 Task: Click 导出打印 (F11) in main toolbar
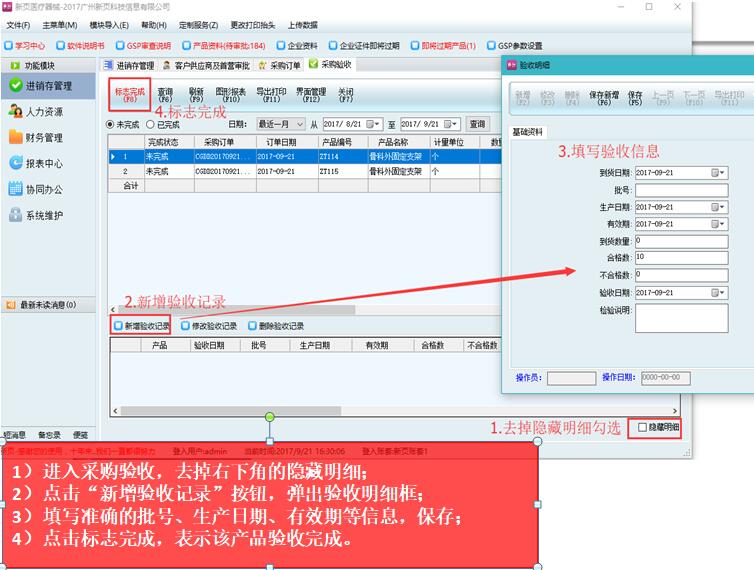click(271, 94)
